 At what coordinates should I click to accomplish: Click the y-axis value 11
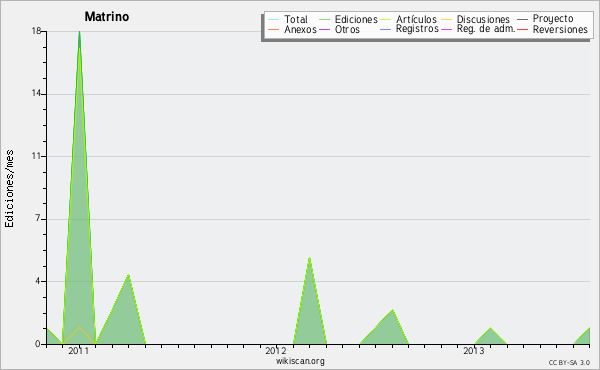(x=36, y=156)
